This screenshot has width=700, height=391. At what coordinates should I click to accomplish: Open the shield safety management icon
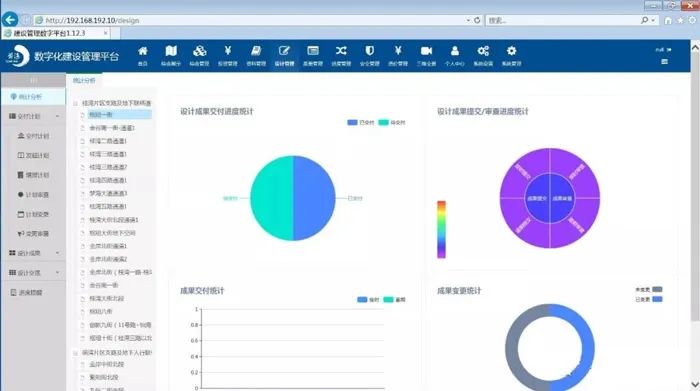tap(370, 51)
